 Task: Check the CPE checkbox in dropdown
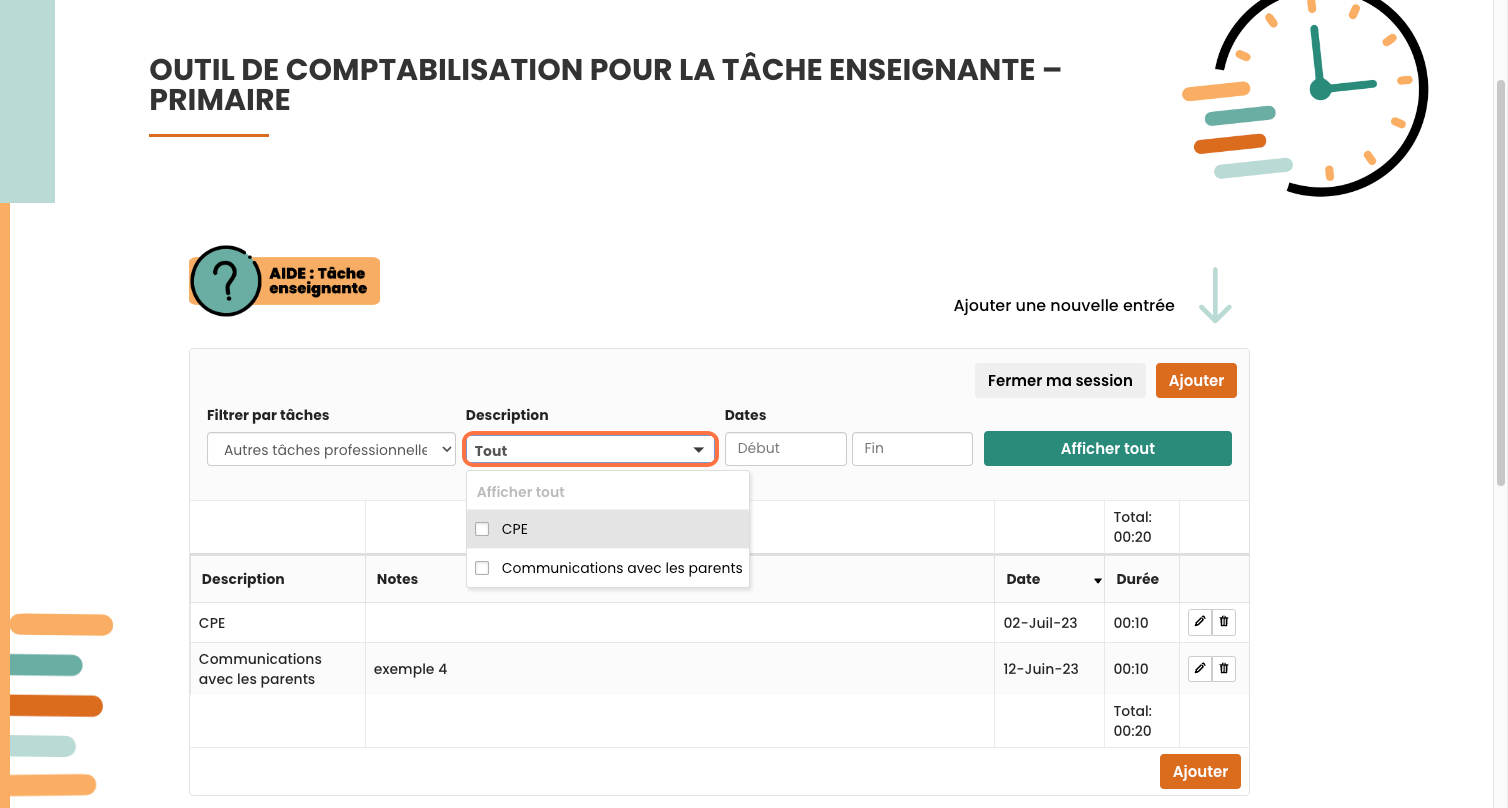point(482,529)
